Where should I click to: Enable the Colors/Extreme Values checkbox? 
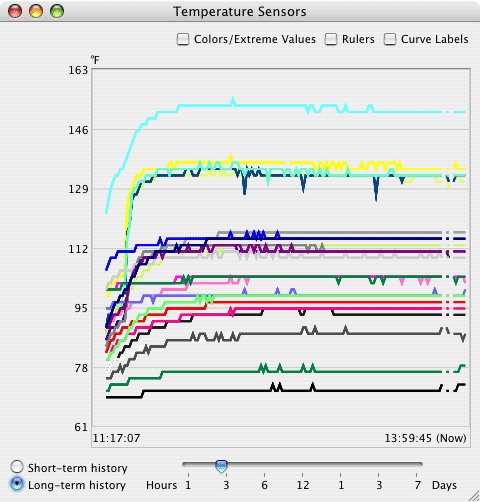click(x=183, y=39)
